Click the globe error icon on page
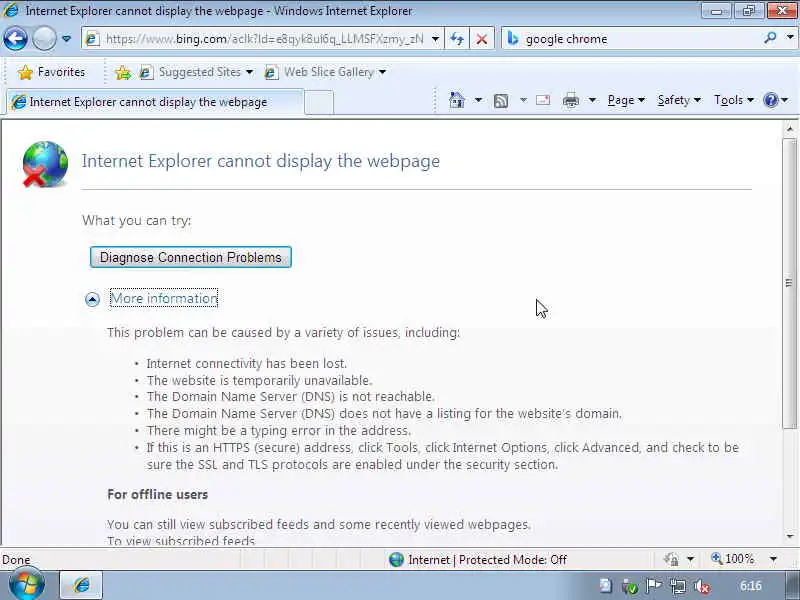This screenshot has width=800, height=600. (45, 164)
